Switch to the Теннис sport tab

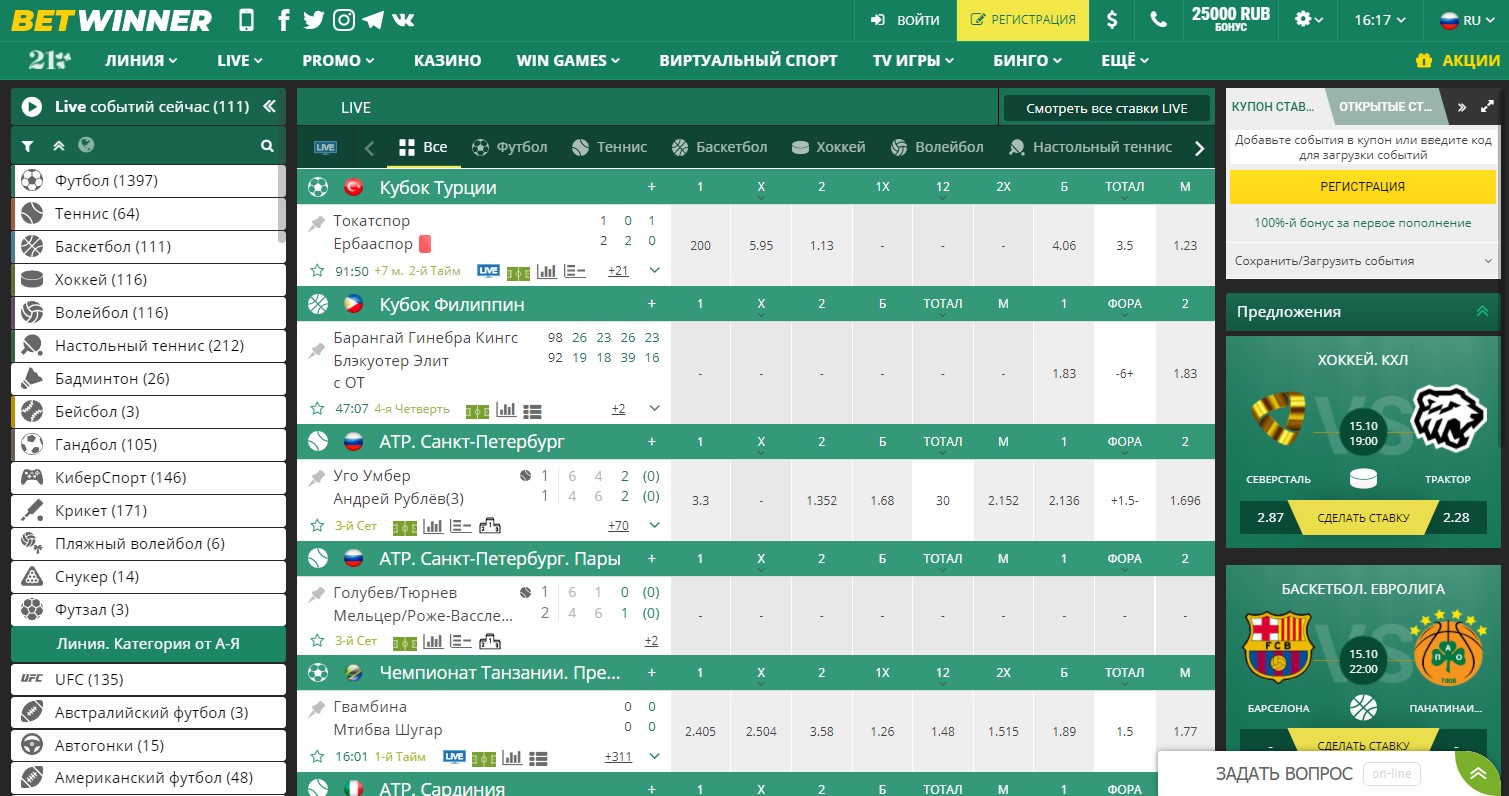point(609,147)
